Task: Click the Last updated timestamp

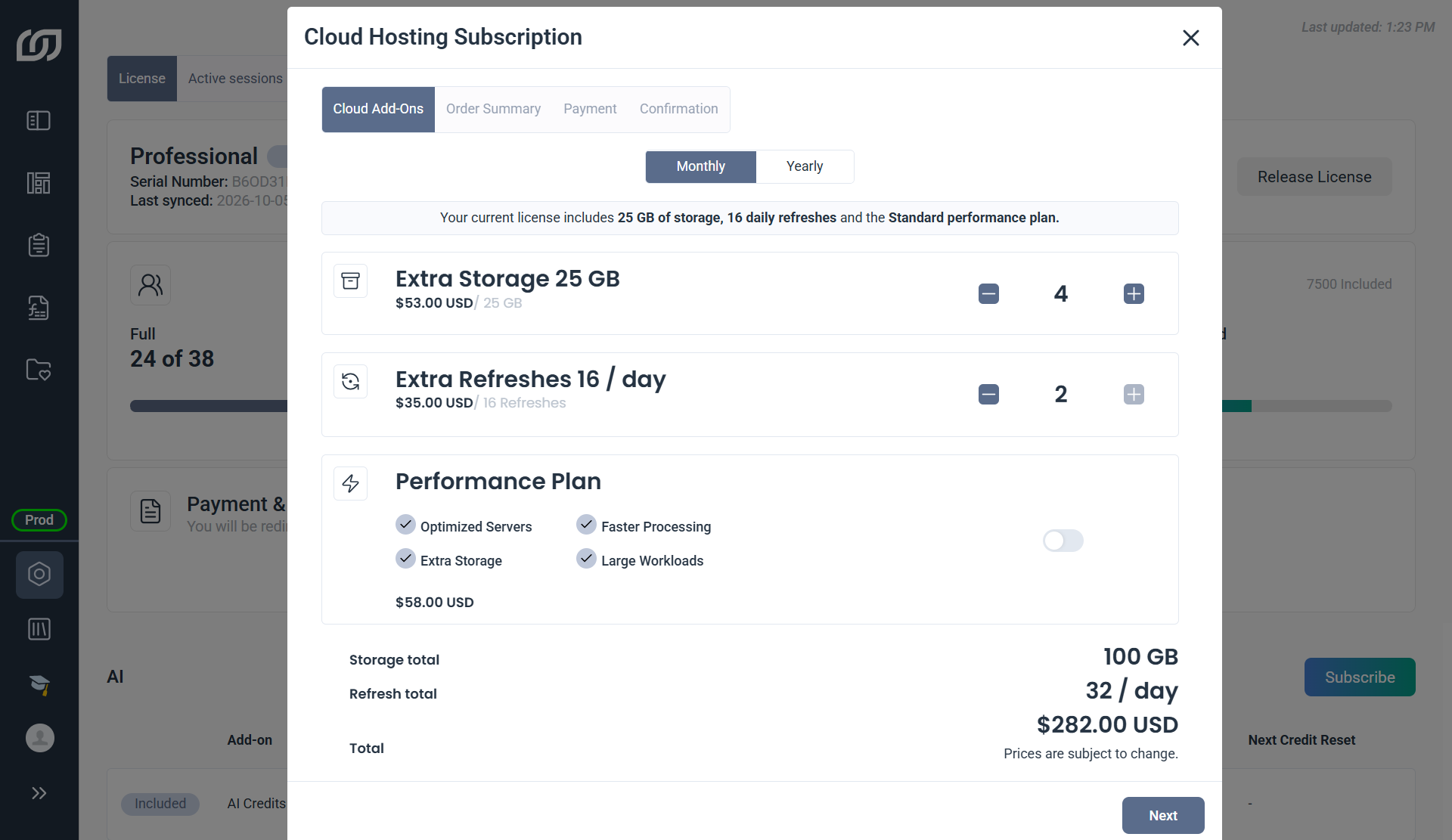Action: coord(1367,27)
